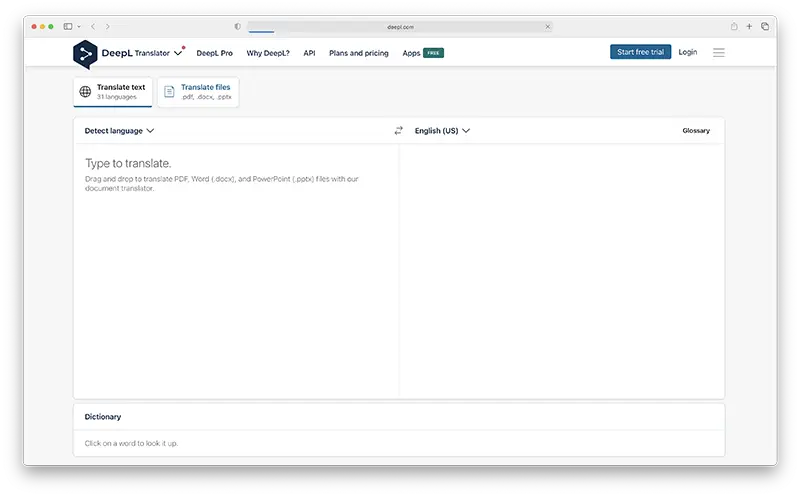Click the document icon for Translate files
The width and height of the screenshot is (800, 496).
pyautogui.click(x=169, y=92)
